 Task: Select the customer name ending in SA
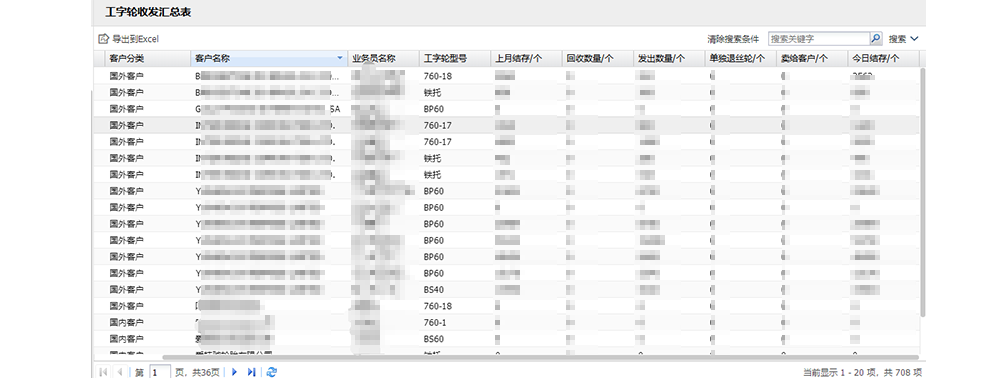click(268, 108)
